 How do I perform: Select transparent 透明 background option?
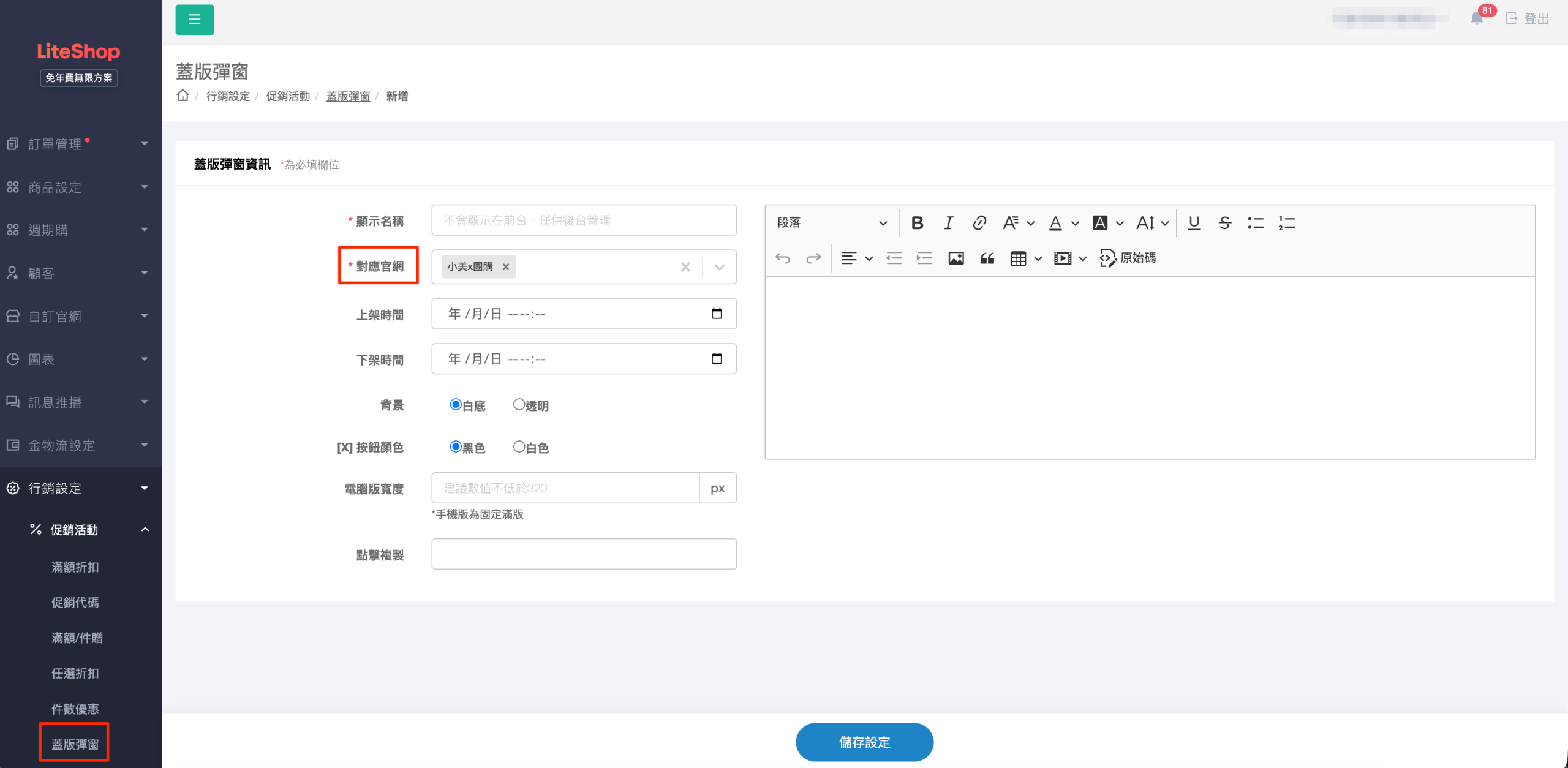point(519,405)
